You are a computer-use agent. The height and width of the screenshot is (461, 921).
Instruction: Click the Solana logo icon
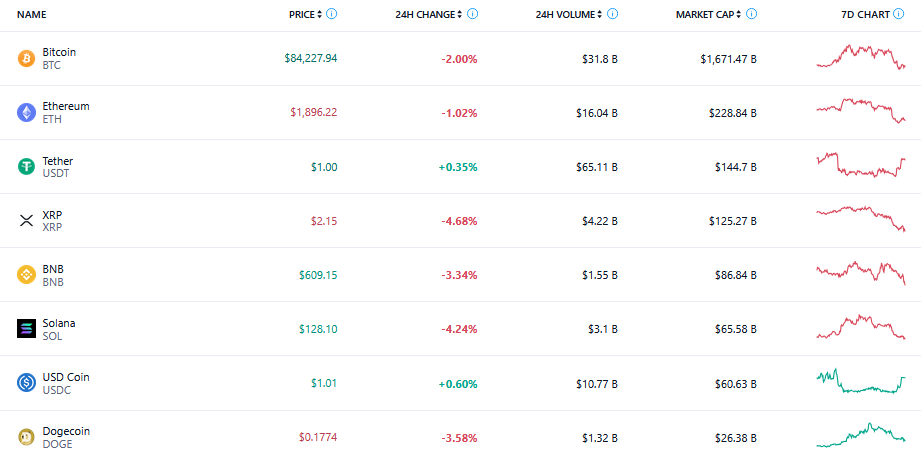click(26, 329)
